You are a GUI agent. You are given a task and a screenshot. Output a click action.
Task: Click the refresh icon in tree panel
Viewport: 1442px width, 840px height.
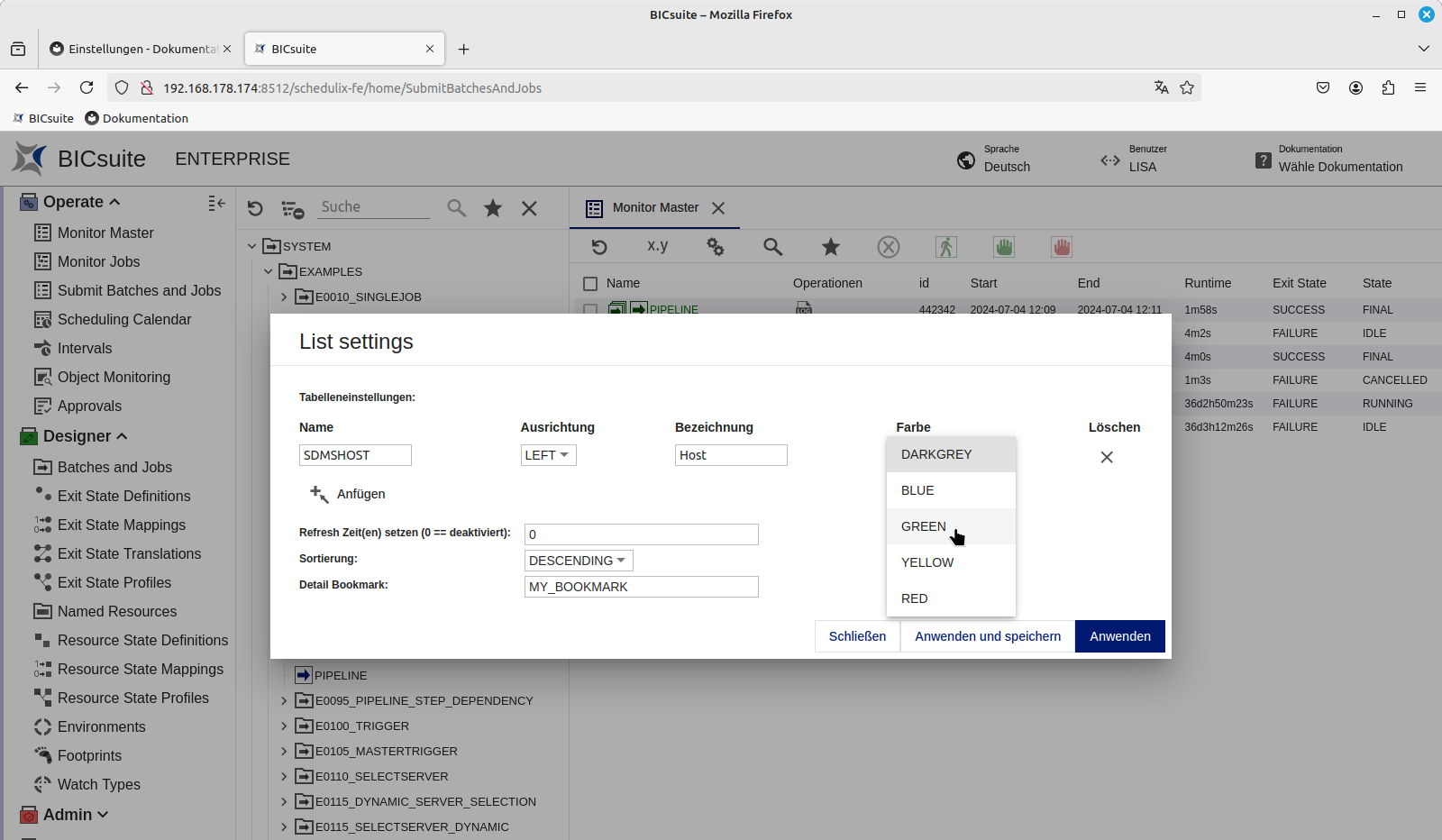(x=255, y=209)
